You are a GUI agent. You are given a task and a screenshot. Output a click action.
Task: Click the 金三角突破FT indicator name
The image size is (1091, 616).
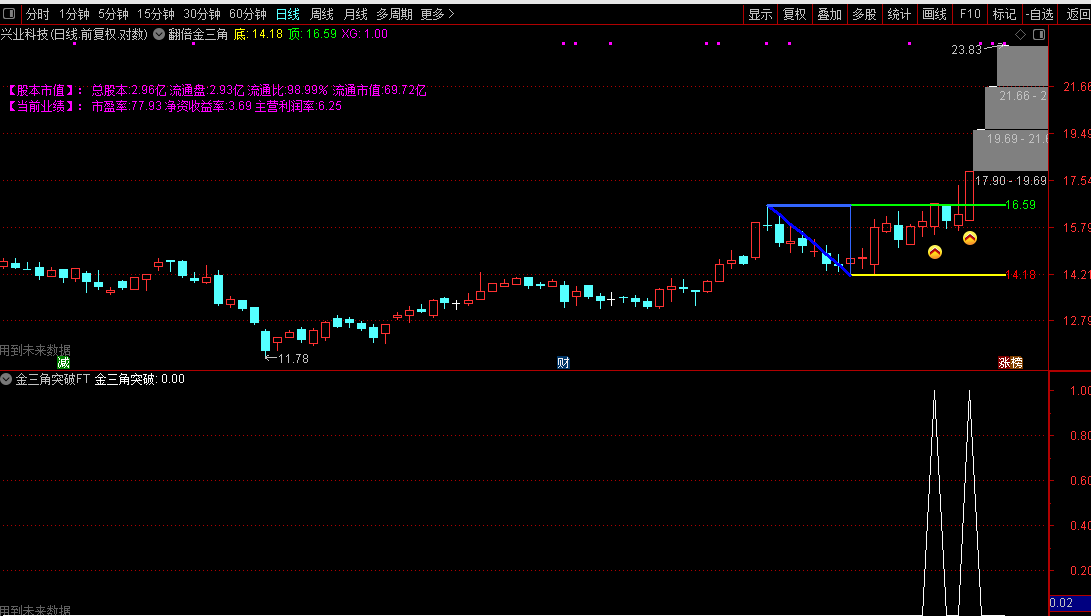[x=53, y=379]
